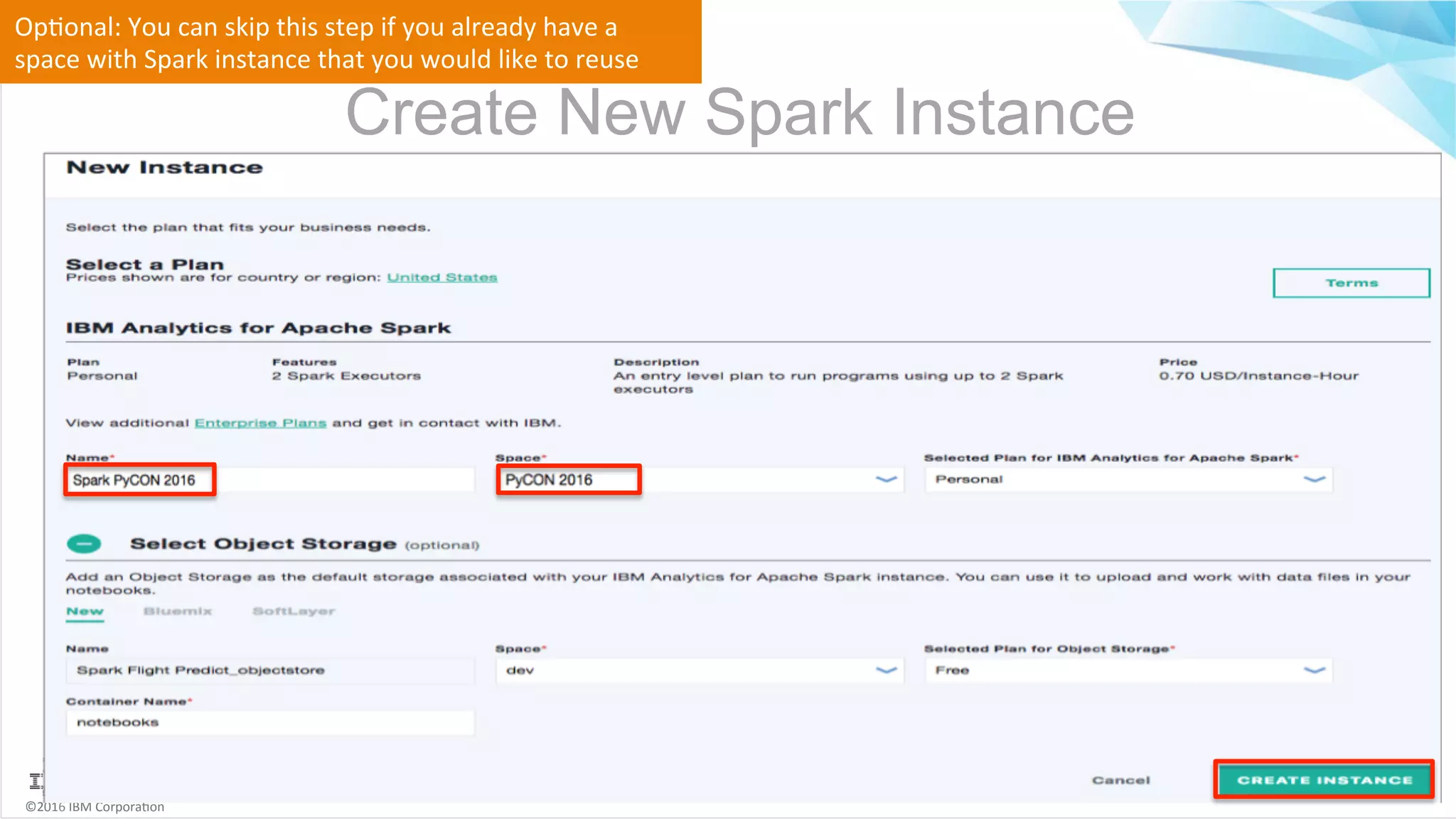
Task: Open the dev space dropdown
Action: point(700,670)
